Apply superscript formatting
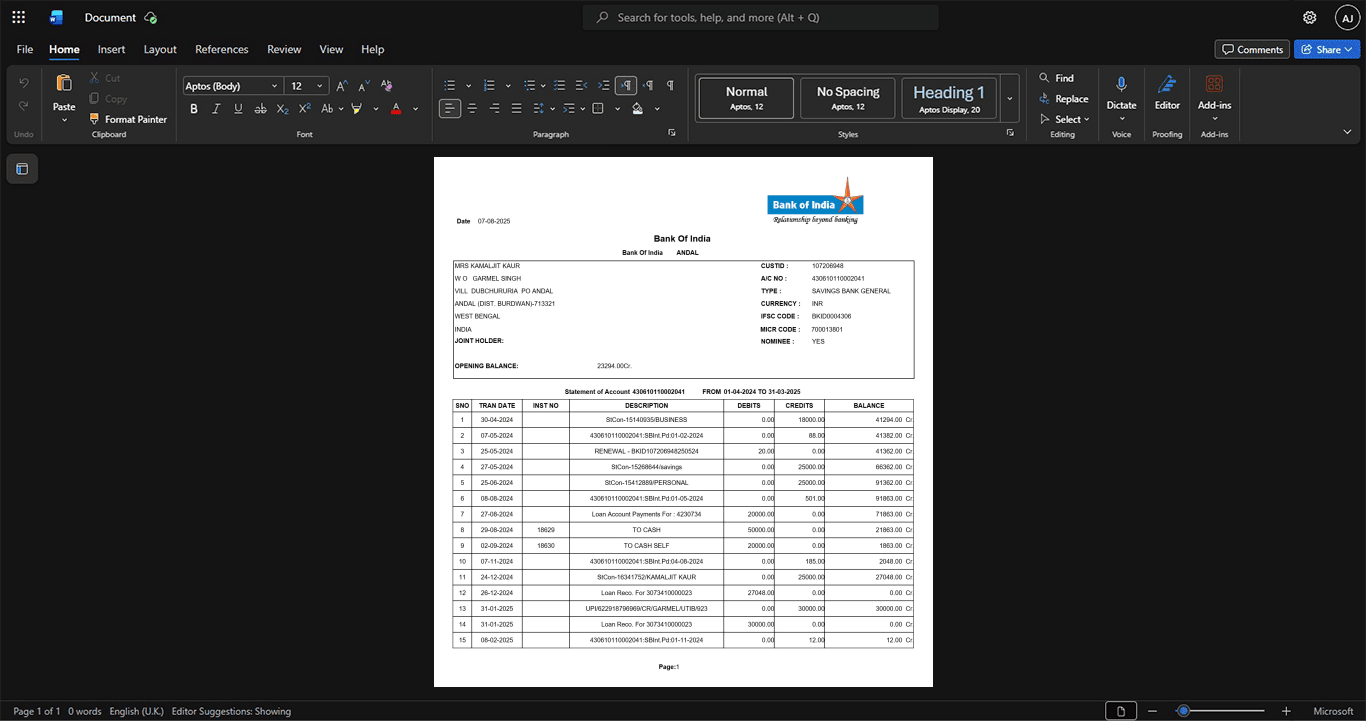 click(x=305, y=108)
